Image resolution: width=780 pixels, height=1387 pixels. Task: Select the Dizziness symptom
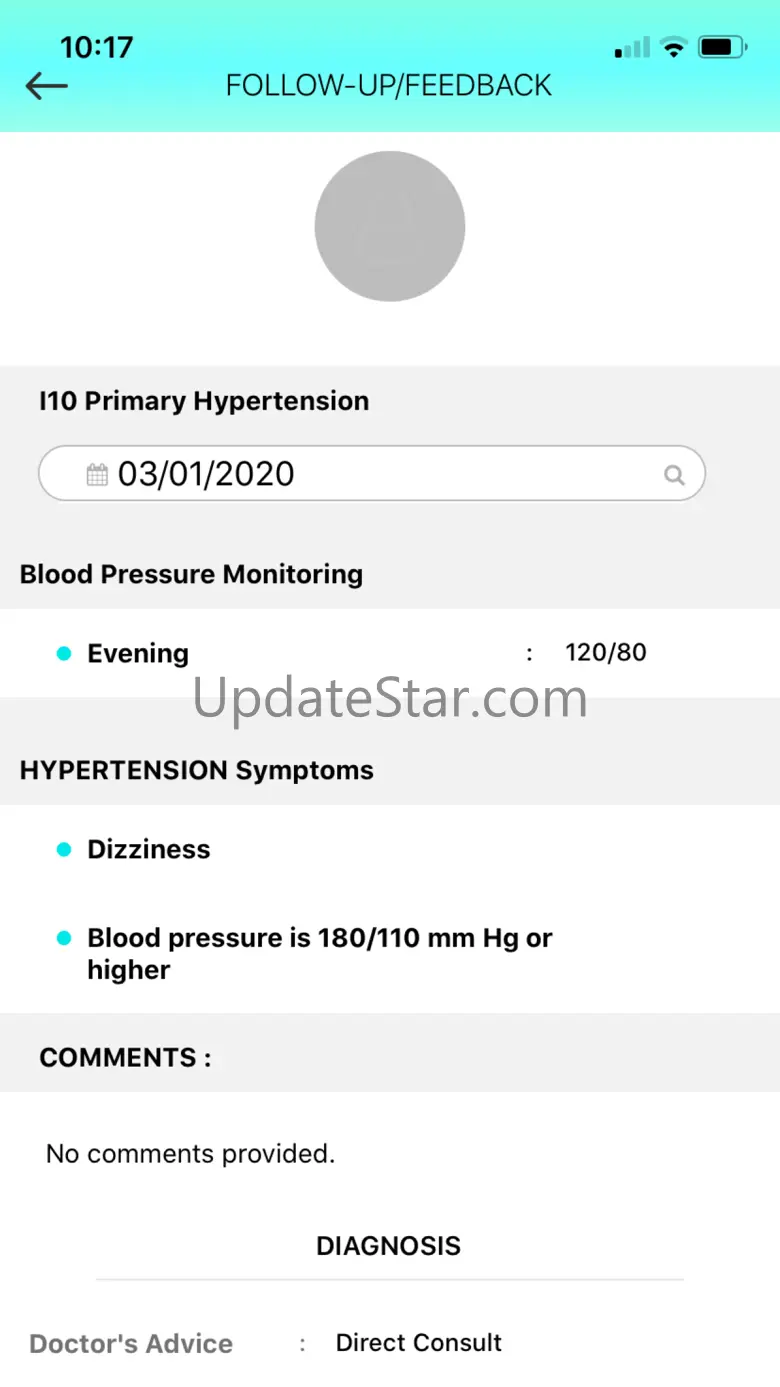pos(149,850)
